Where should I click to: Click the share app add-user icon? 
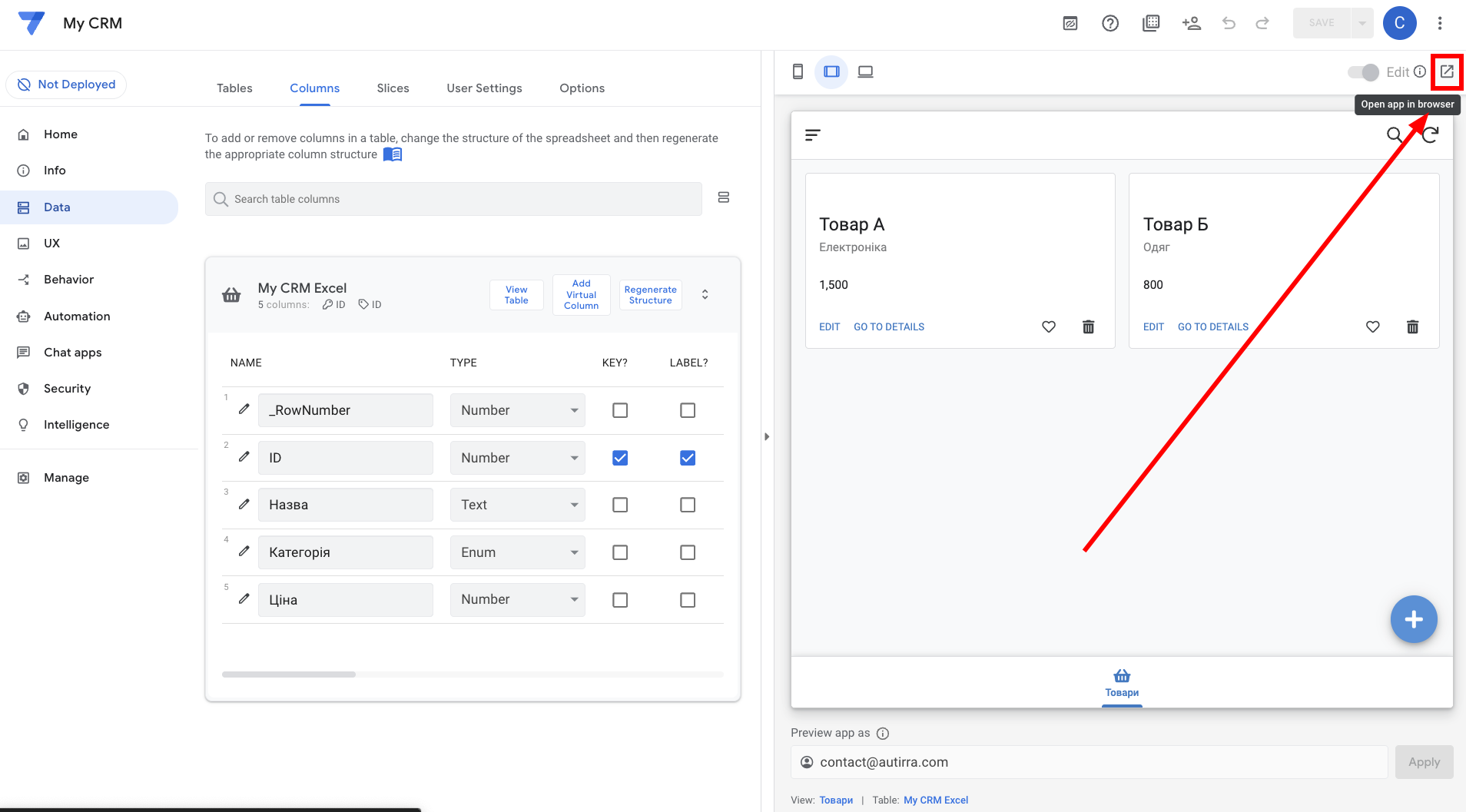click(x=1191, y=23)
